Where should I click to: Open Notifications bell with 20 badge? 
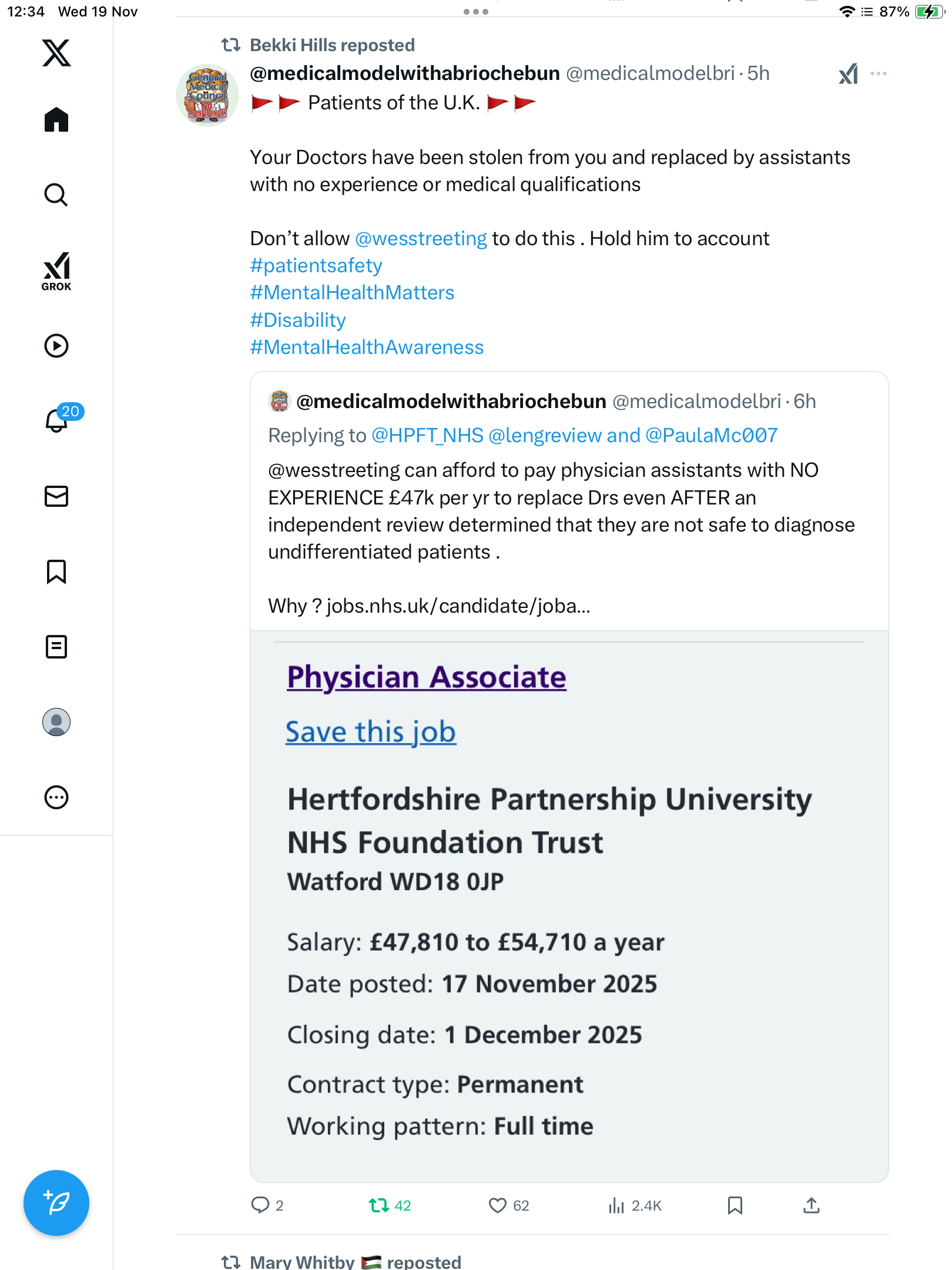coord(58,420)
